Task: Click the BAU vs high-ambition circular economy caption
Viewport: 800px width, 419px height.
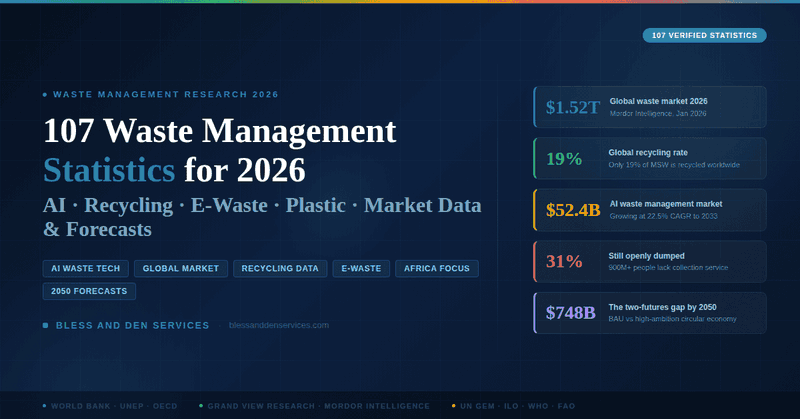Action: 672,319
